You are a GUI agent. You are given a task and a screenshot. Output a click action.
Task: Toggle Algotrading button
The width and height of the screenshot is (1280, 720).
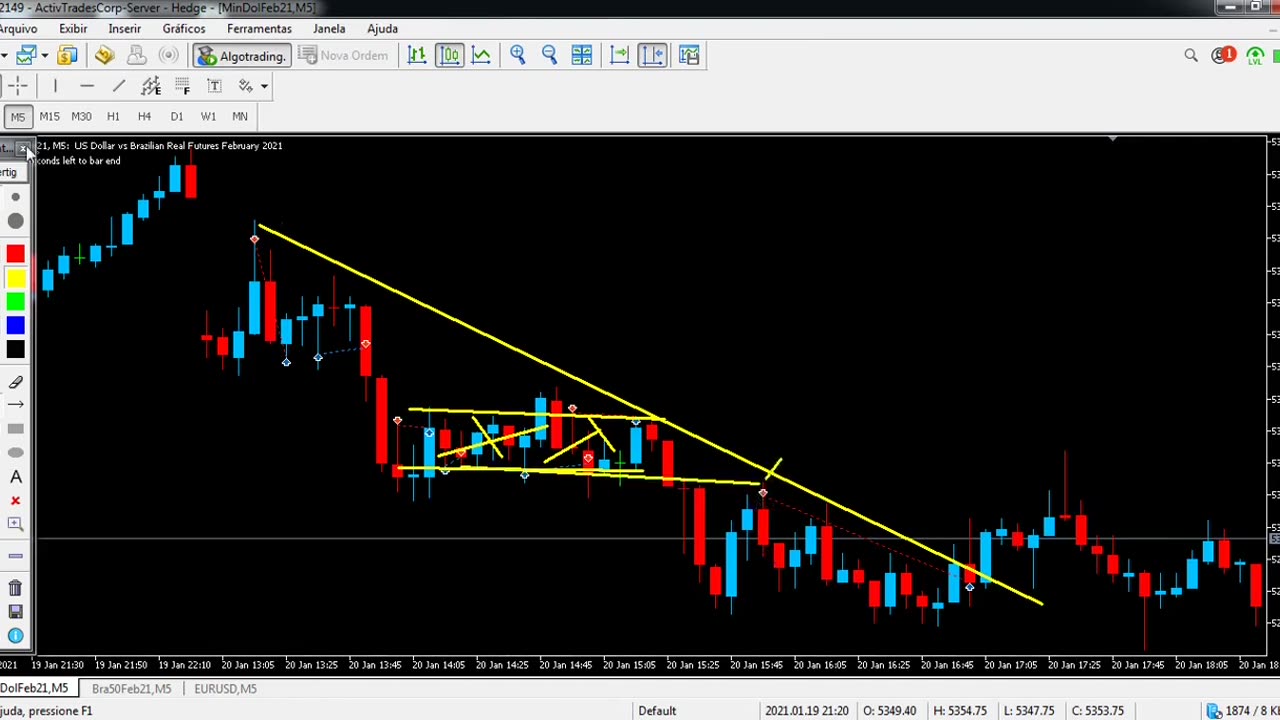point(242,55)
